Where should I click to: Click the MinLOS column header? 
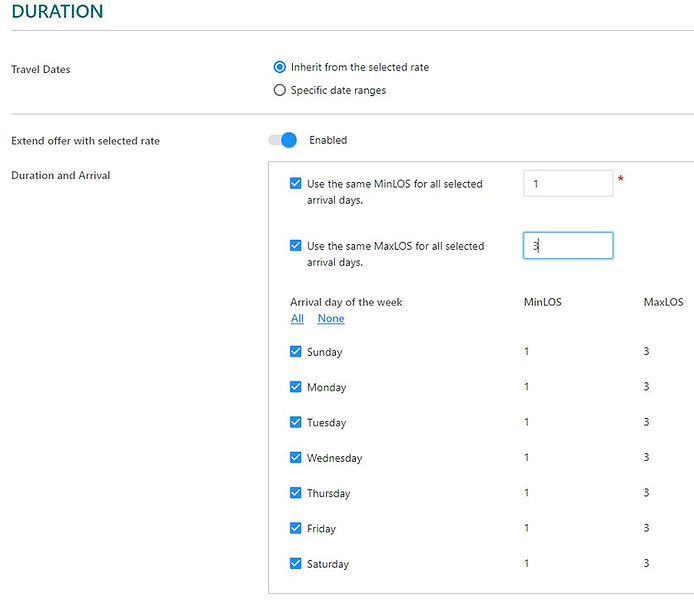(542, 302)
